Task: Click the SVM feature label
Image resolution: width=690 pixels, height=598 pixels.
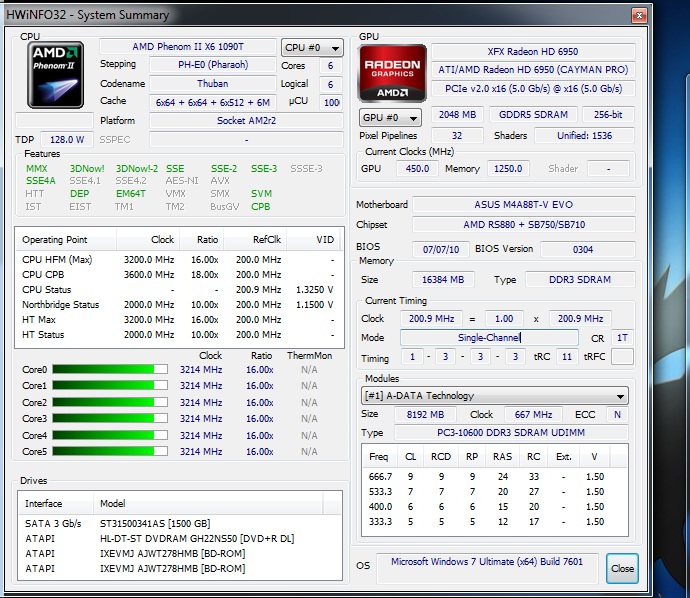Action: tap(261, 194)
